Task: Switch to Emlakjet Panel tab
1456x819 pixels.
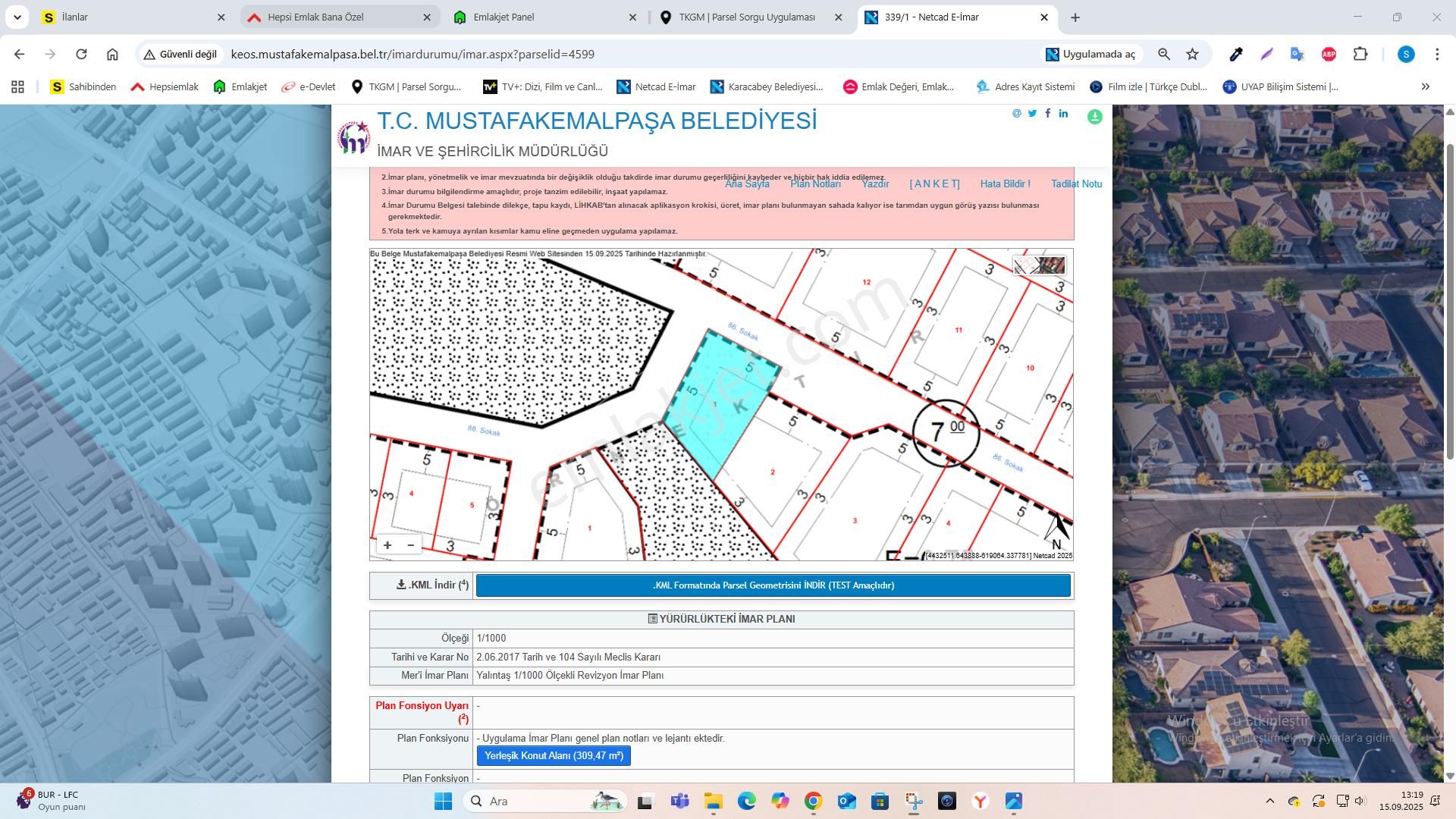Action: click(504, 17)
